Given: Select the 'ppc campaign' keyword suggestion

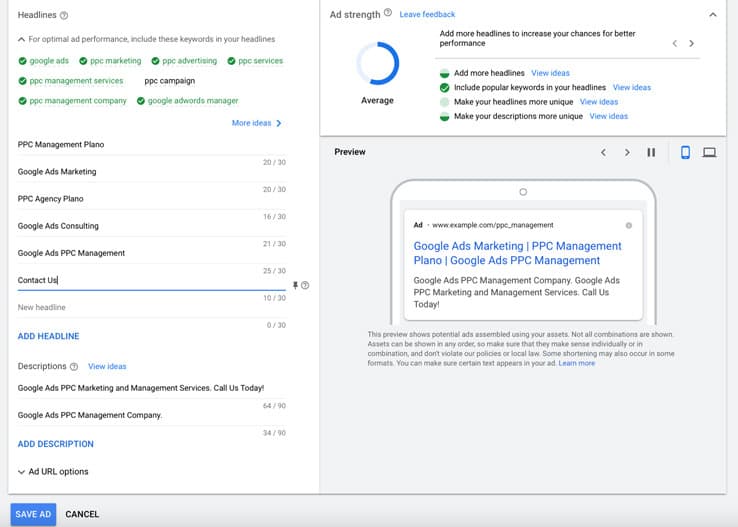Looking at the screenshot, I should (x=169, y=81).
